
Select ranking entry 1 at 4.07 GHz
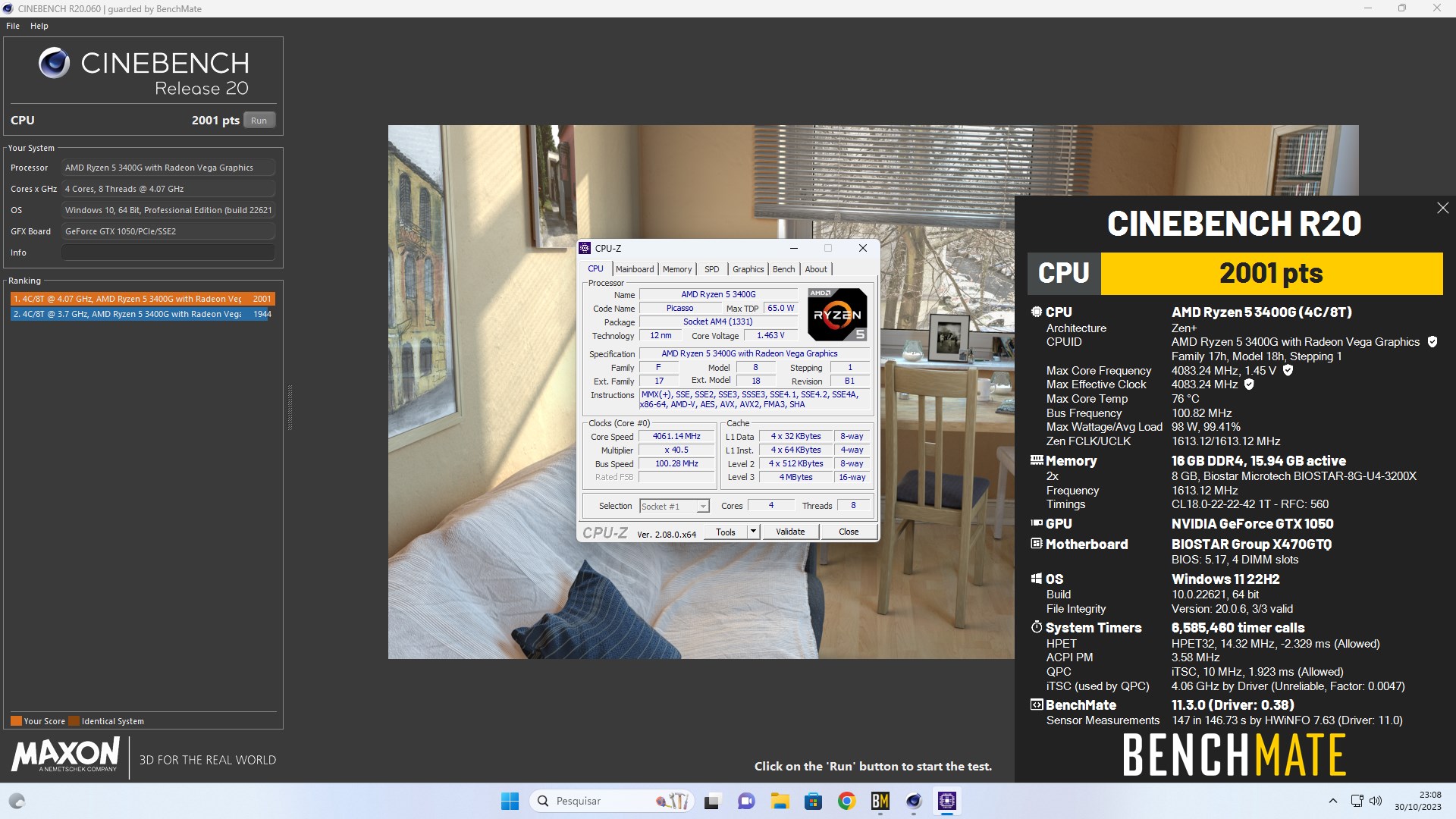point(142,299)
